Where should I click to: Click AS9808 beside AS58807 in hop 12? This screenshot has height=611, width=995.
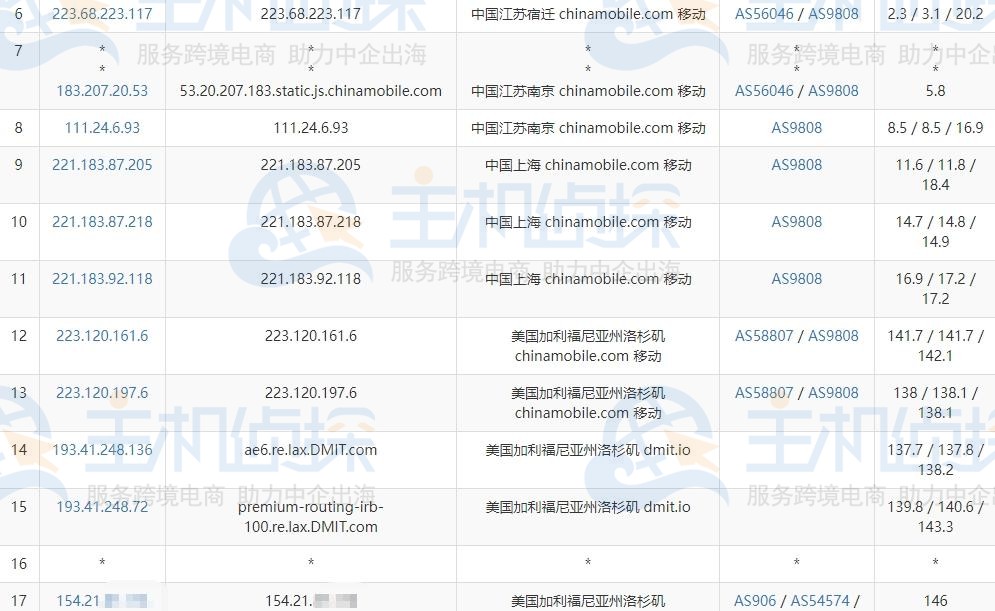coord(833,336)
